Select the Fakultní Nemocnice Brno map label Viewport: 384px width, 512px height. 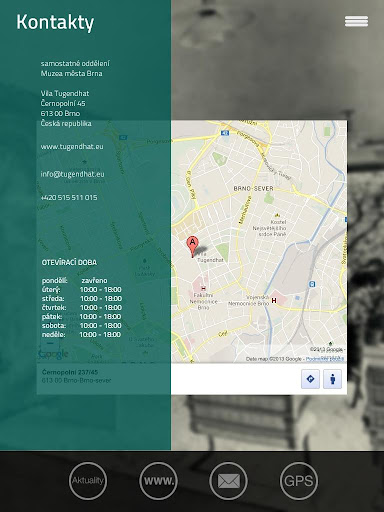tap(203, 301)
